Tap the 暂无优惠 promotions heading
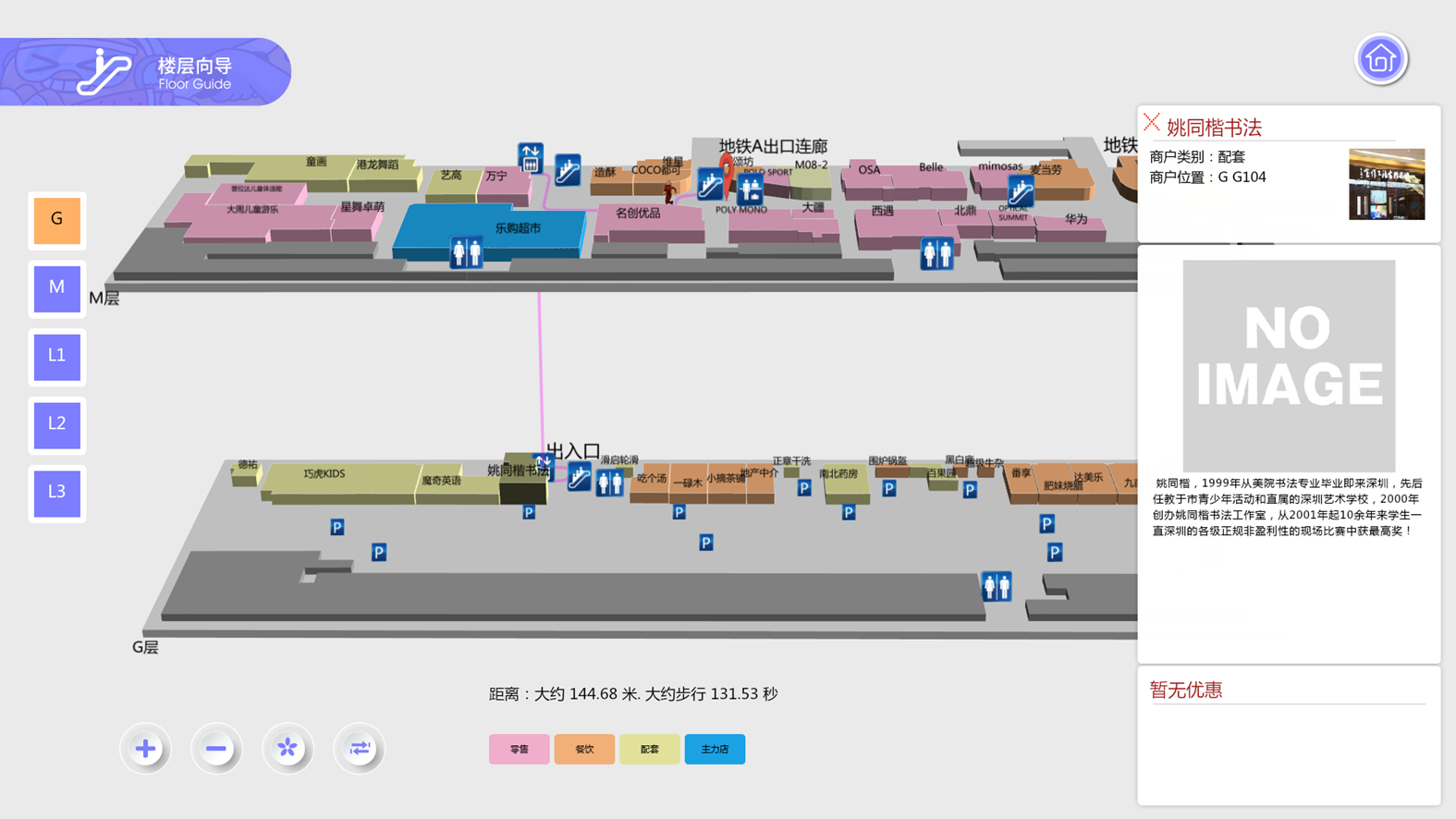Image resolution: width=1456 pixels, height=819 pixels. point(1185,690)
